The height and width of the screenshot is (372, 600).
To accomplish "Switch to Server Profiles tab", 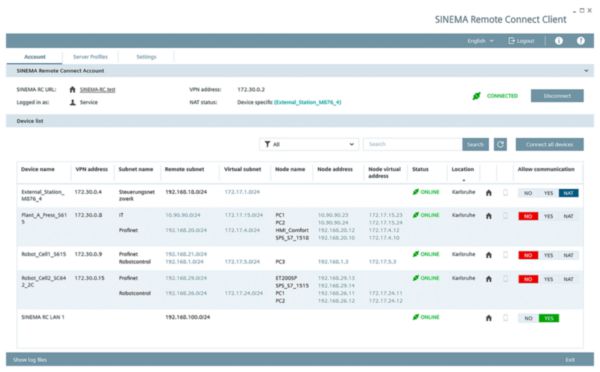I will [x=90, y=57].
